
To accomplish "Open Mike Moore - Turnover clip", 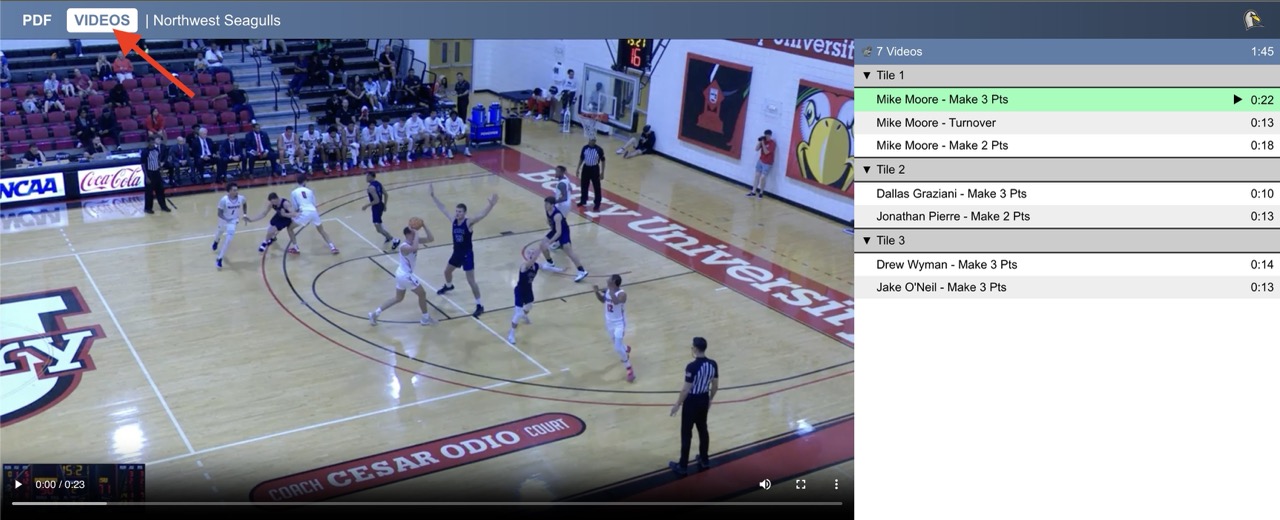I will click(x=1067, y=123).
